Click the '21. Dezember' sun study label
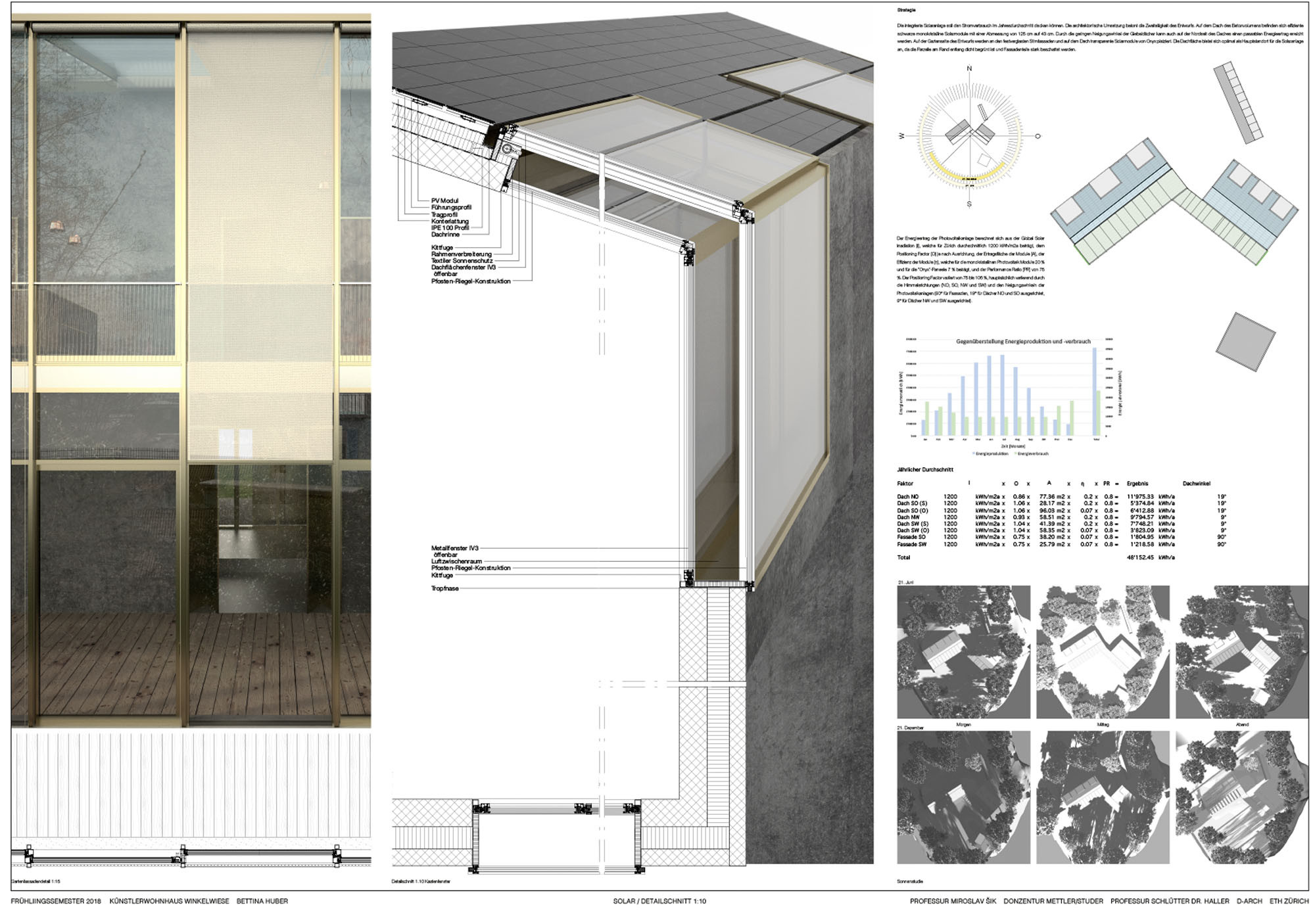The height and width of the screenshot is (924, 1315). click(911, 728)
